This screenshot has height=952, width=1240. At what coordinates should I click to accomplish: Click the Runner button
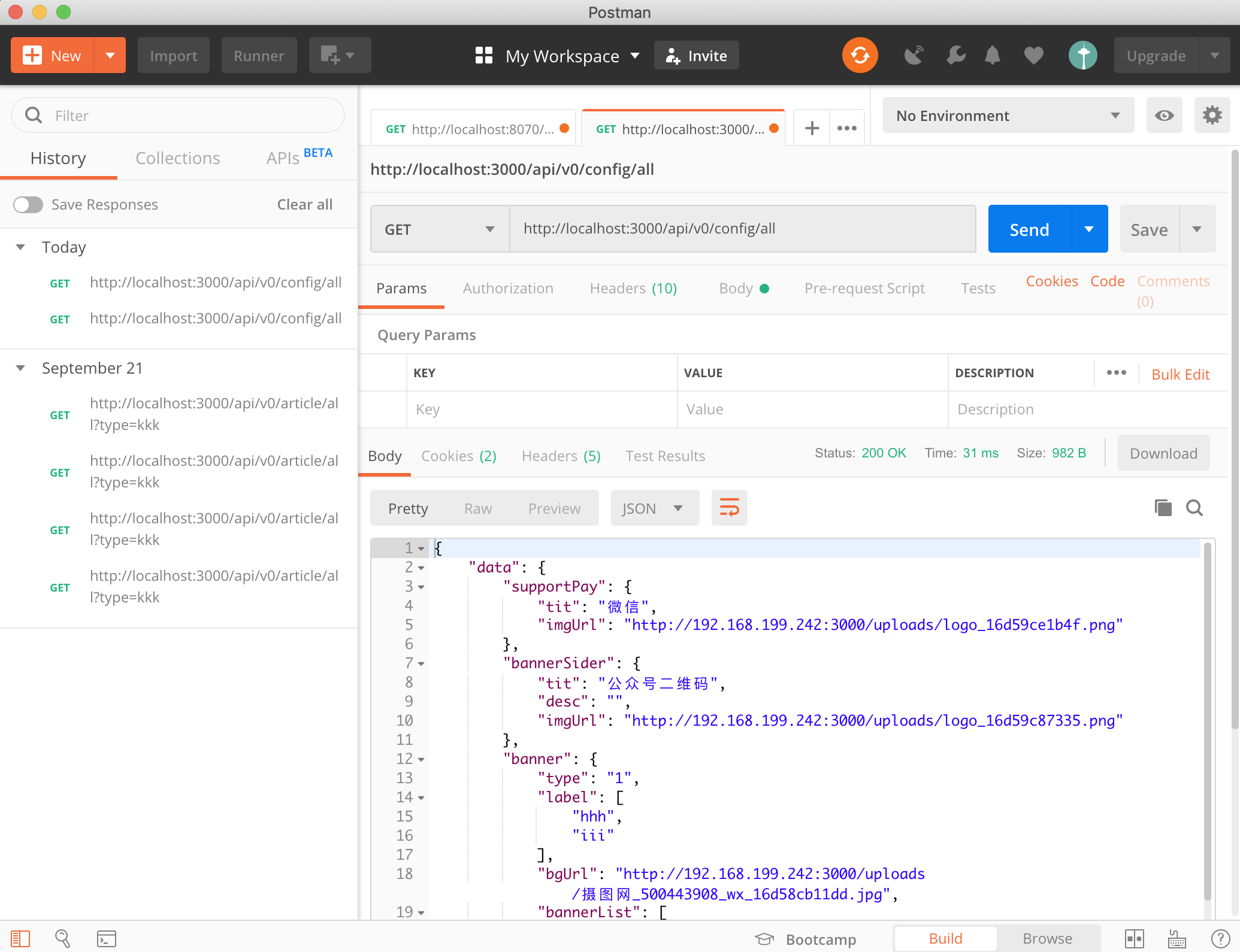tap(259, 55)
